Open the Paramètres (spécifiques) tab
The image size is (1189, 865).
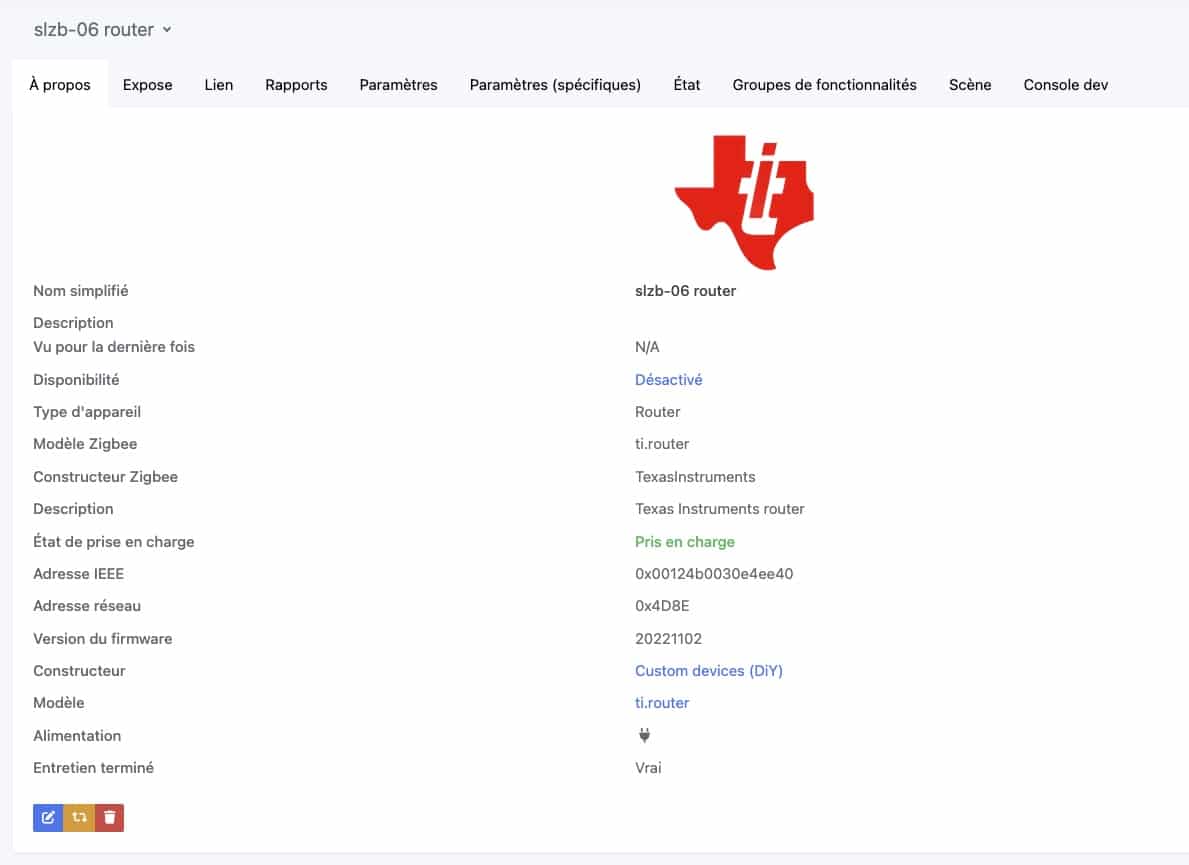[x=555, y=85]
